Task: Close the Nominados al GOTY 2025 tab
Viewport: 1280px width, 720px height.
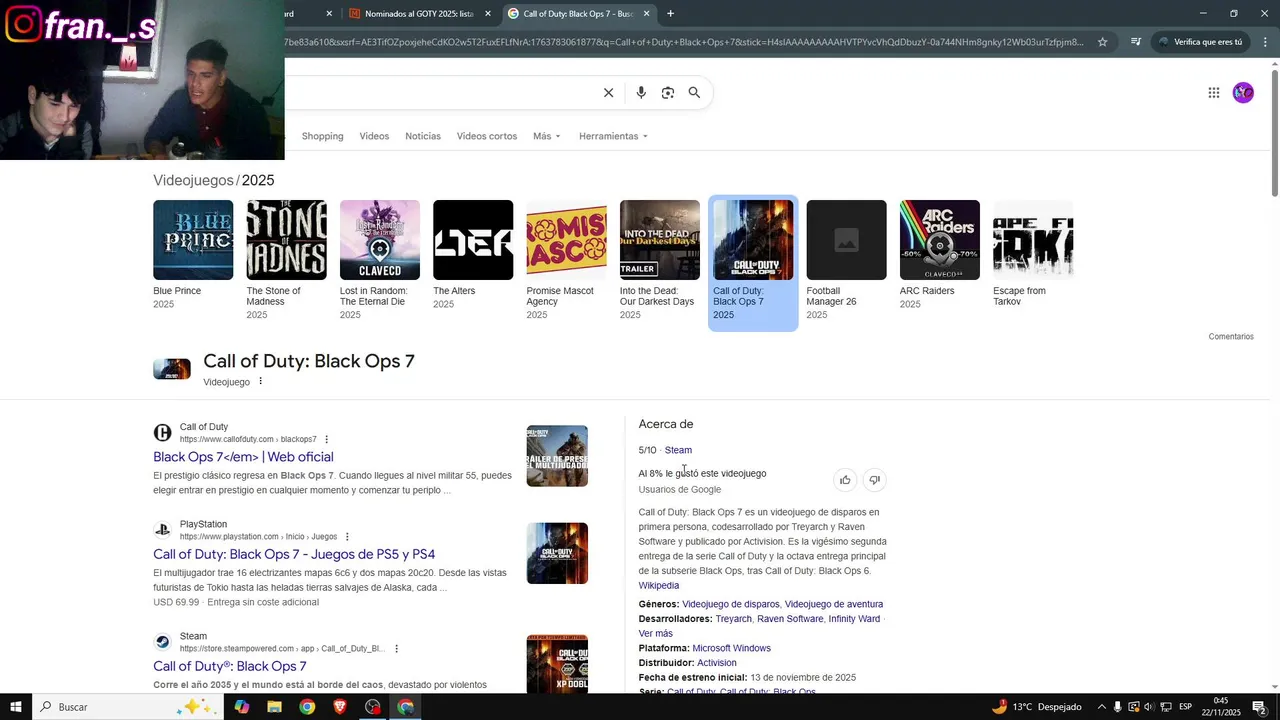Action: click(x=488, y=14)
